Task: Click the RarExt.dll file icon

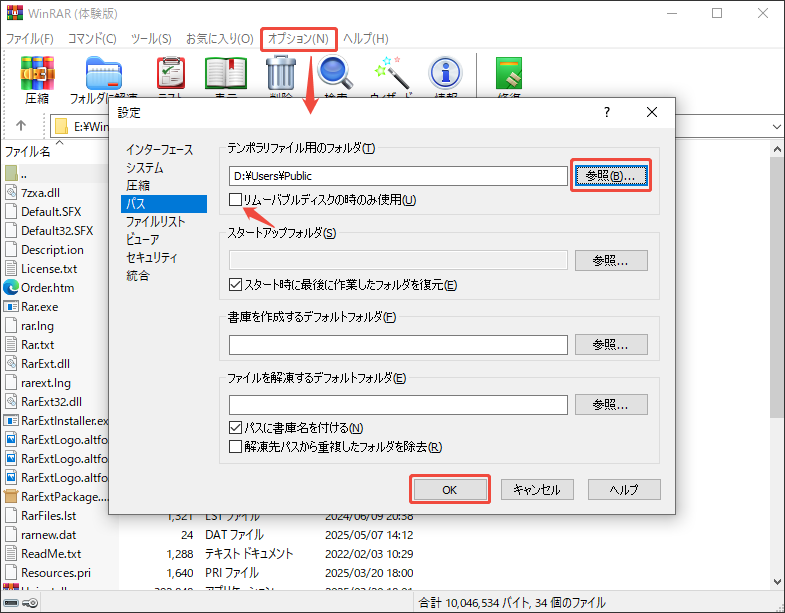Action: pos(11,364)
